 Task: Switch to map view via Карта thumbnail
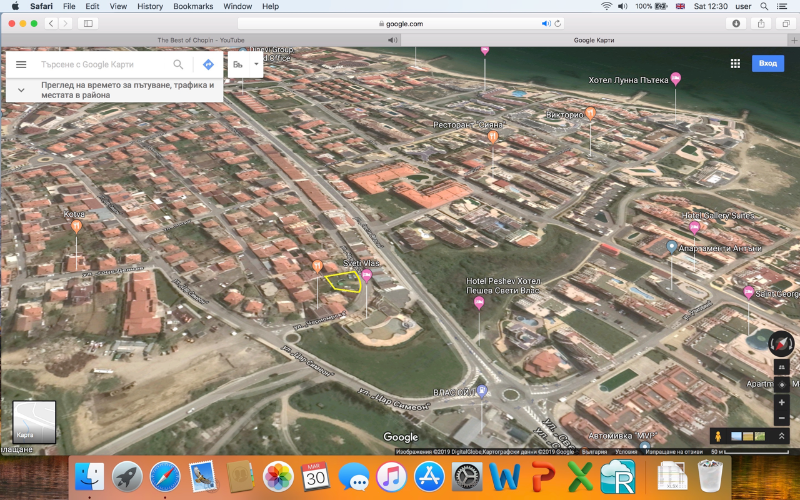[x=33, y=421]
